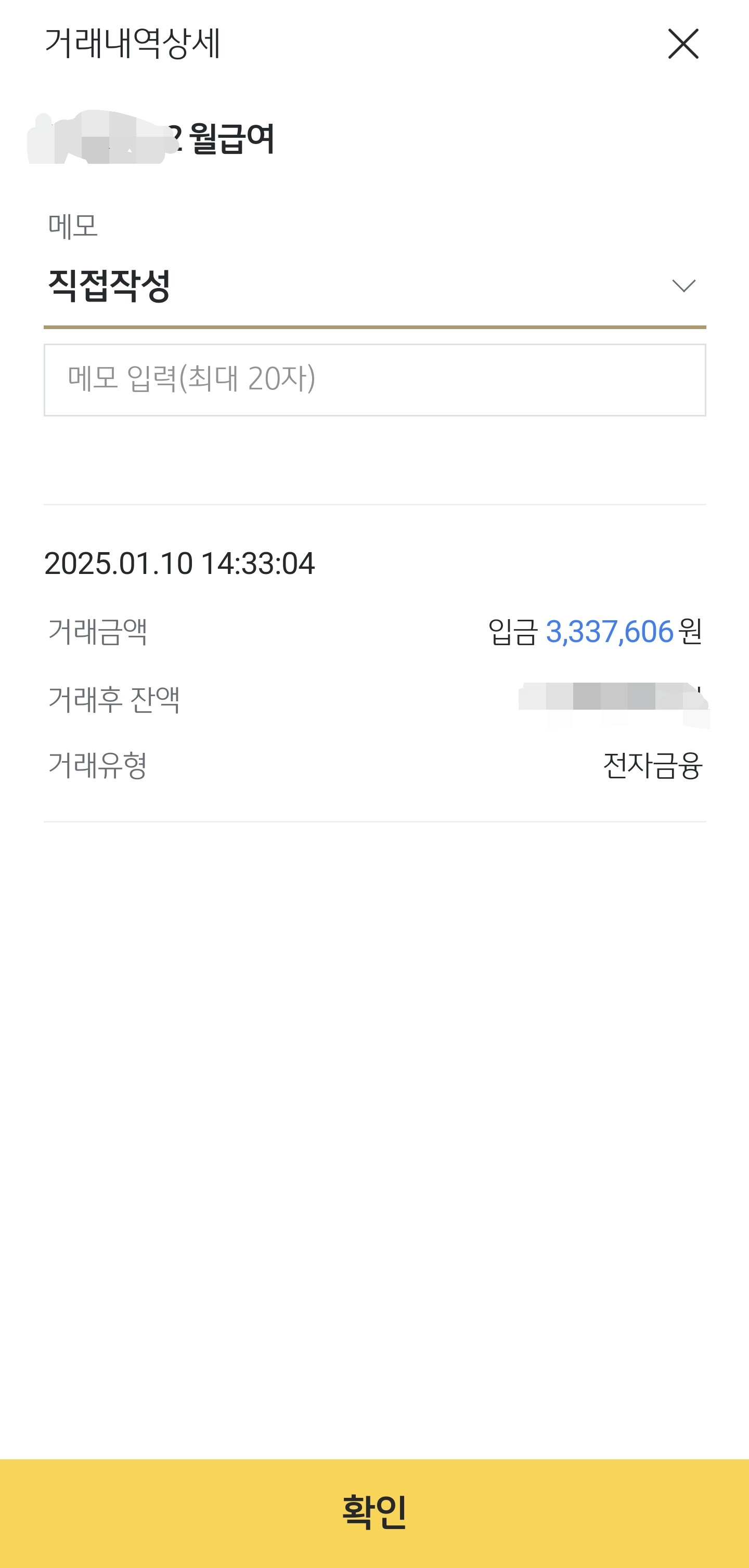
Task: Select the blue 3,337,606 deposit amount
Action: 609,631
